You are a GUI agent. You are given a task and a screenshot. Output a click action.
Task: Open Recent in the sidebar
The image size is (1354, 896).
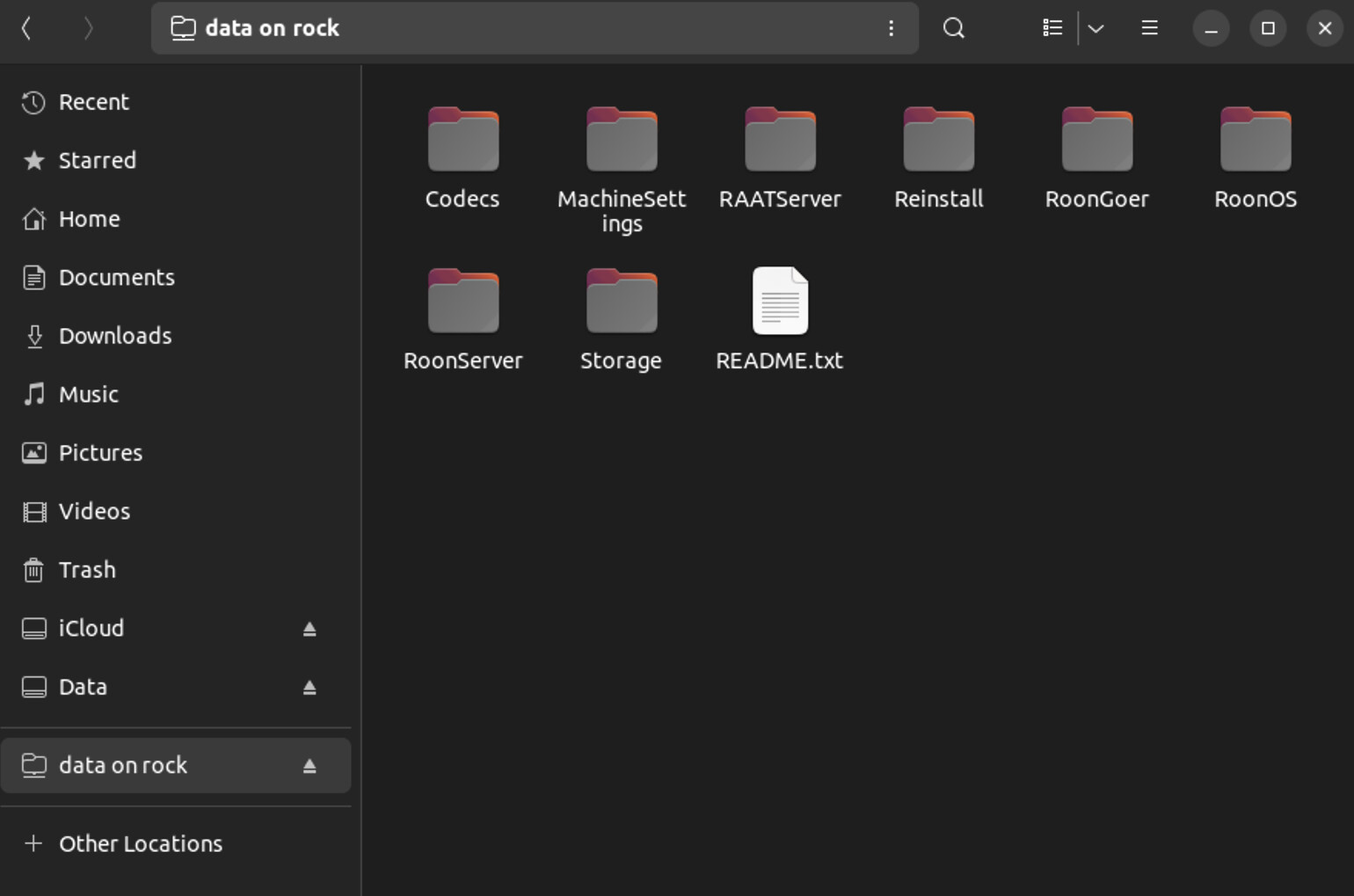coord(93,102)
